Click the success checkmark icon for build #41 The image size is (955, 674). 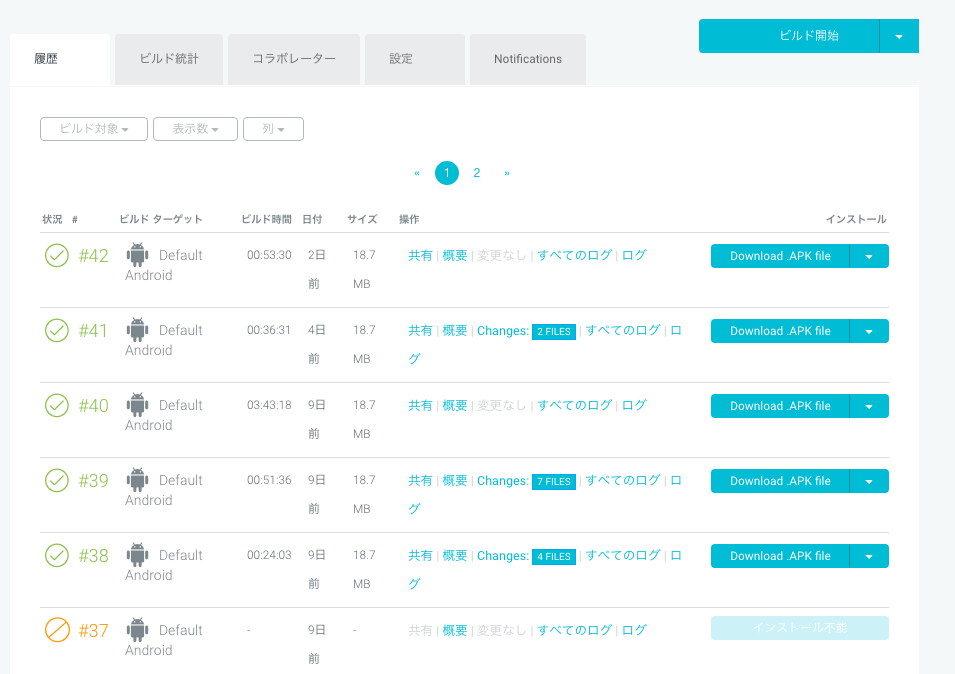[57, 331]
